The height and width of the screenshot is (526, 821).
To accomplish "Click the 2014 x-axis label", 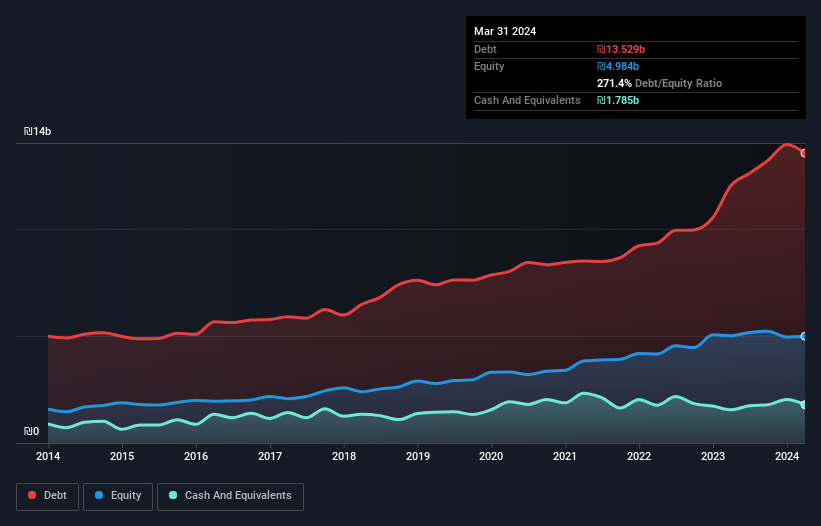I will coord(48,456).
